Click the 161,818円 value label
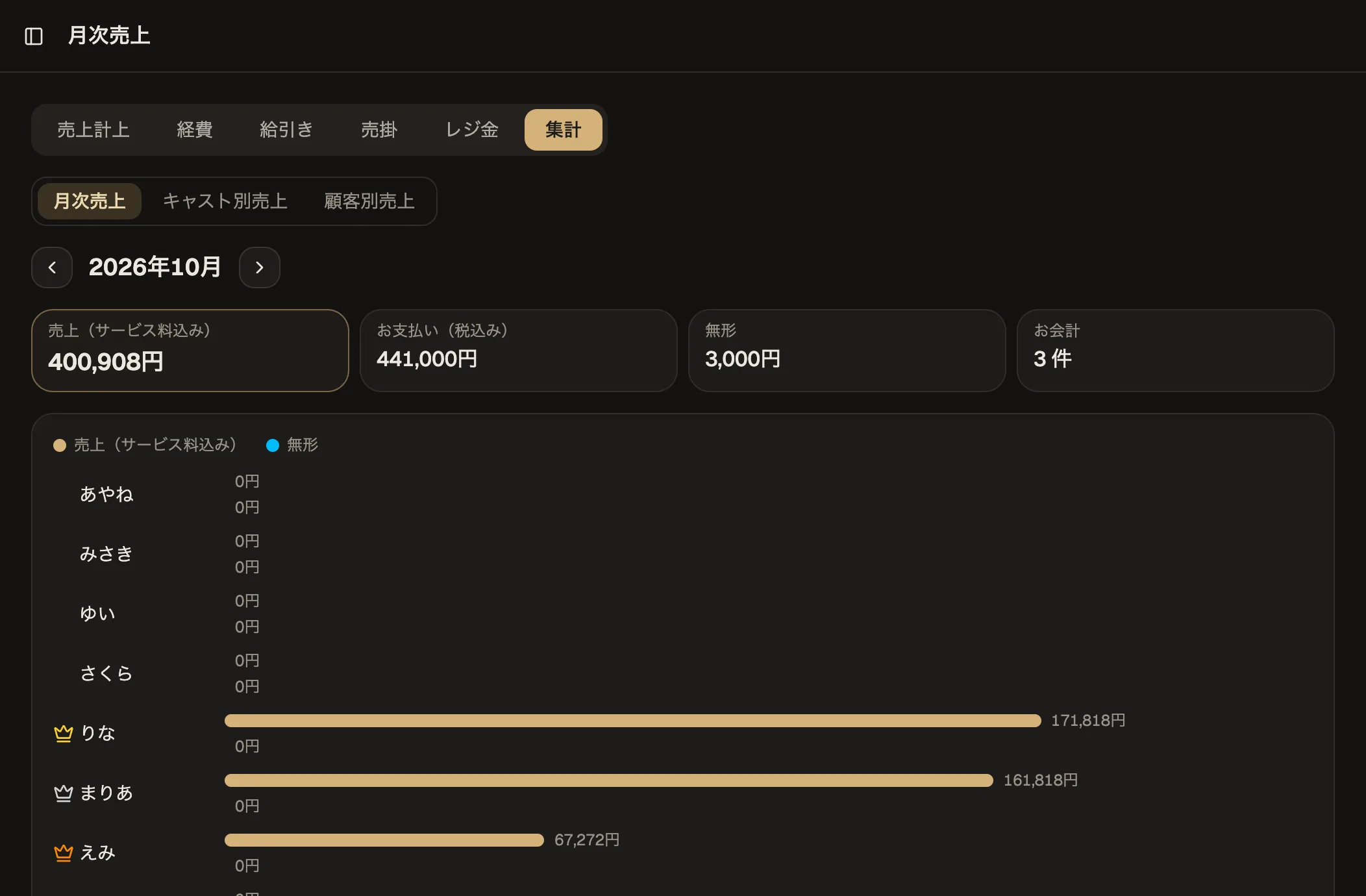This screenshot has height=896, width=1366. click(1041, 780)
